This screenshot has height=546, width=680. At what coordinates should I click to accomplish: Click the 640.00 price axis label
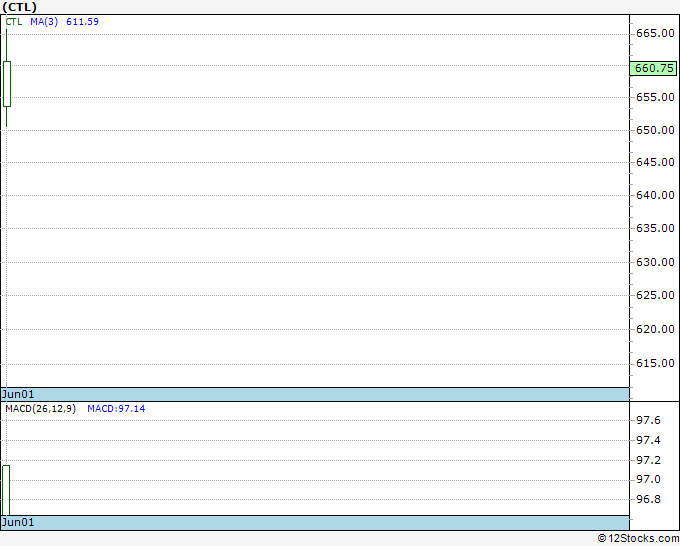(655, 195)
